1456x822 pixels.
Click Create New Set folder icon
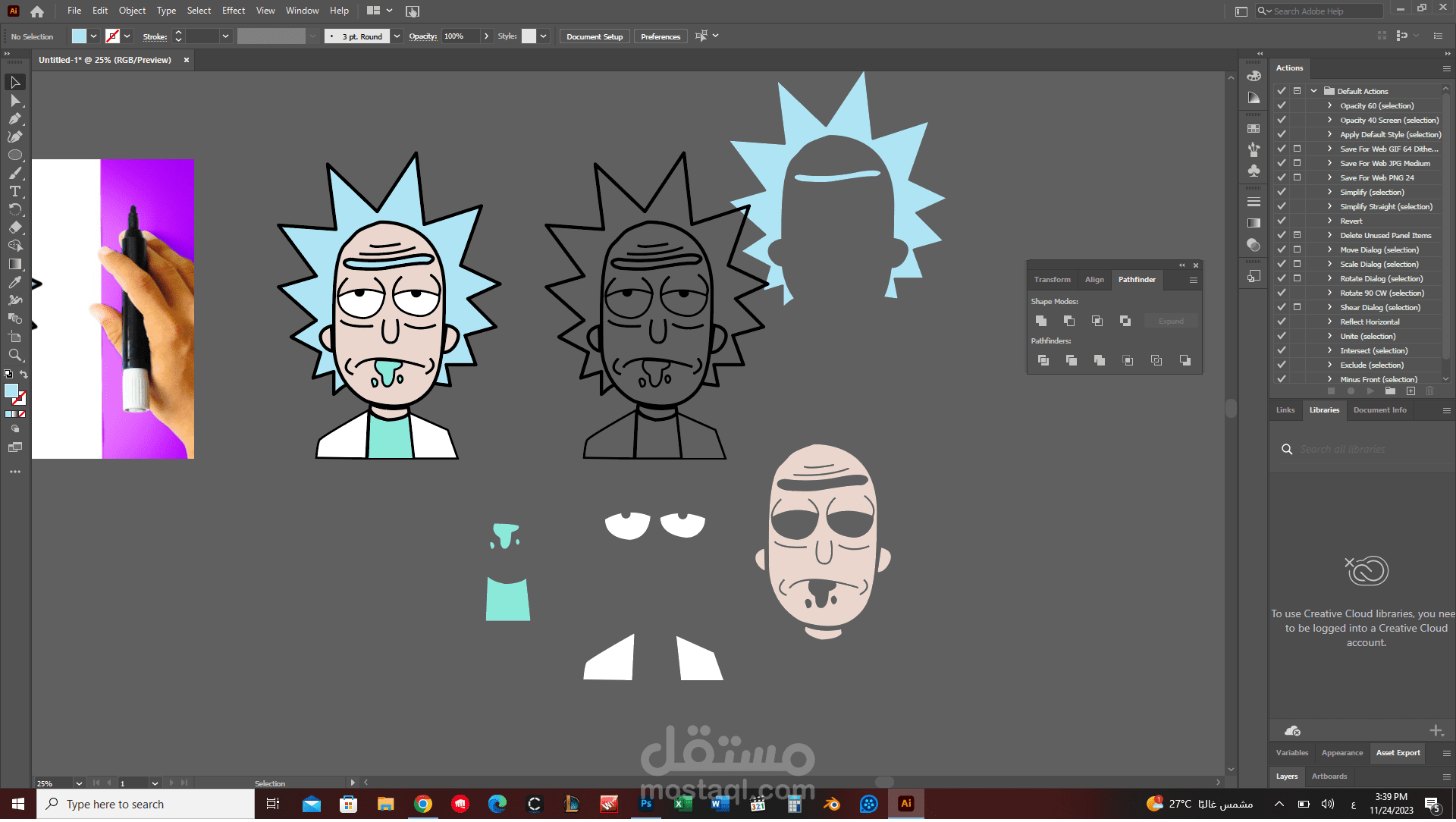1390,391
